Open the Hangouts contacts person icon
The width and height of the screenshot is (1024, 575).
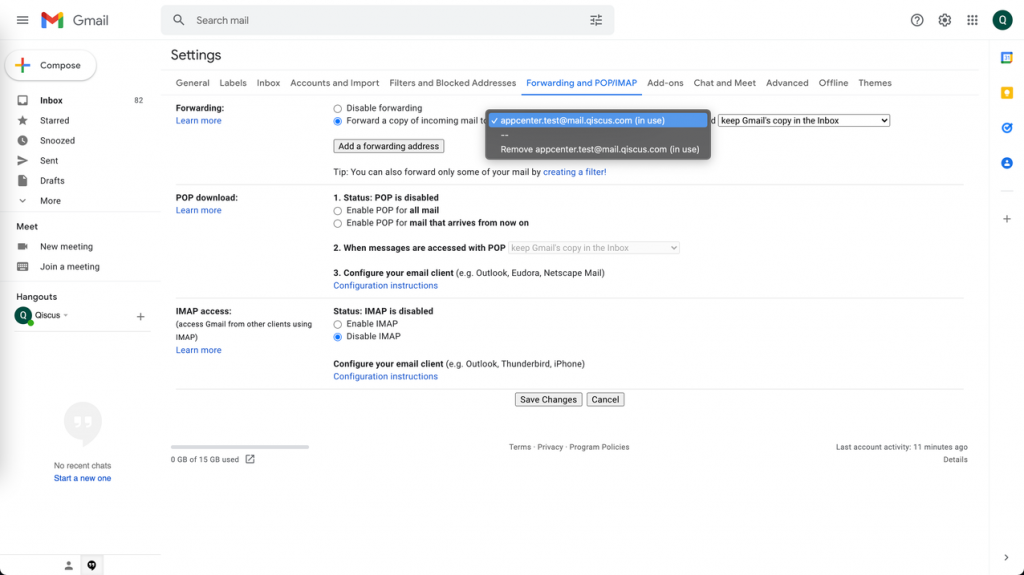(x=69, y=565)
